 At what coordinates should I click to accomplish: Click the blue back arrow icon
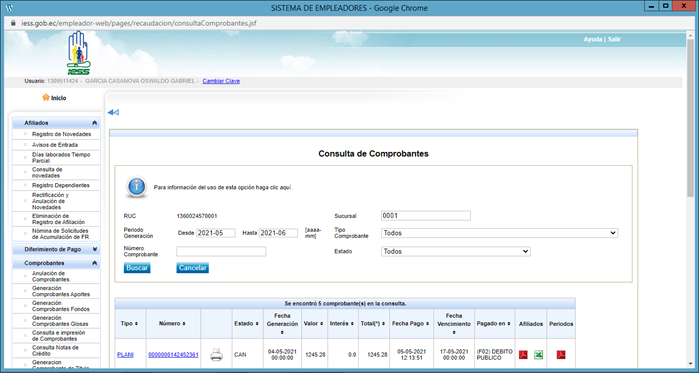click(113, 113)
